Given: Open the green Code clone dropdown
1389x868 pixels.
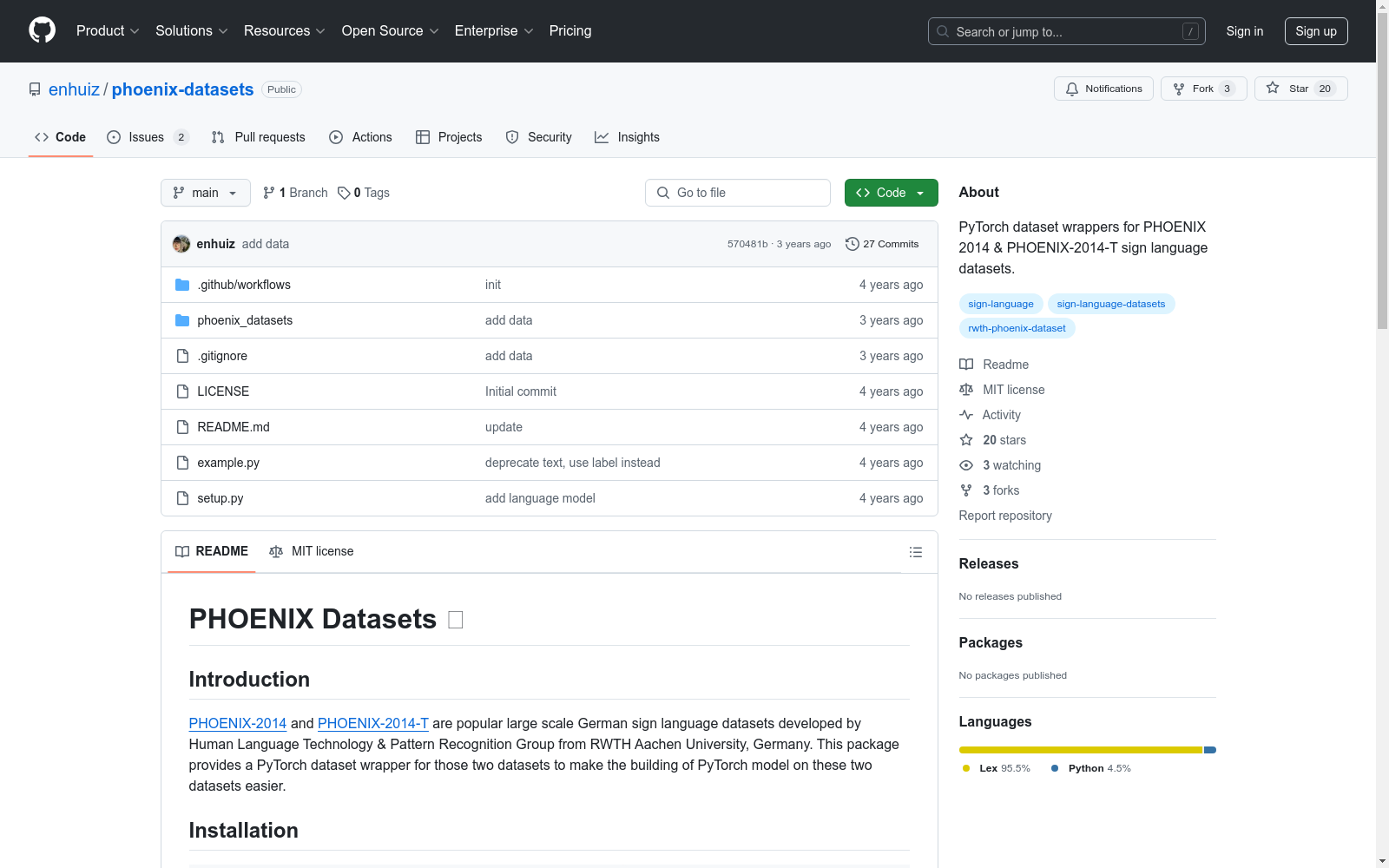Looking at the screenshot, I should 891,193.
